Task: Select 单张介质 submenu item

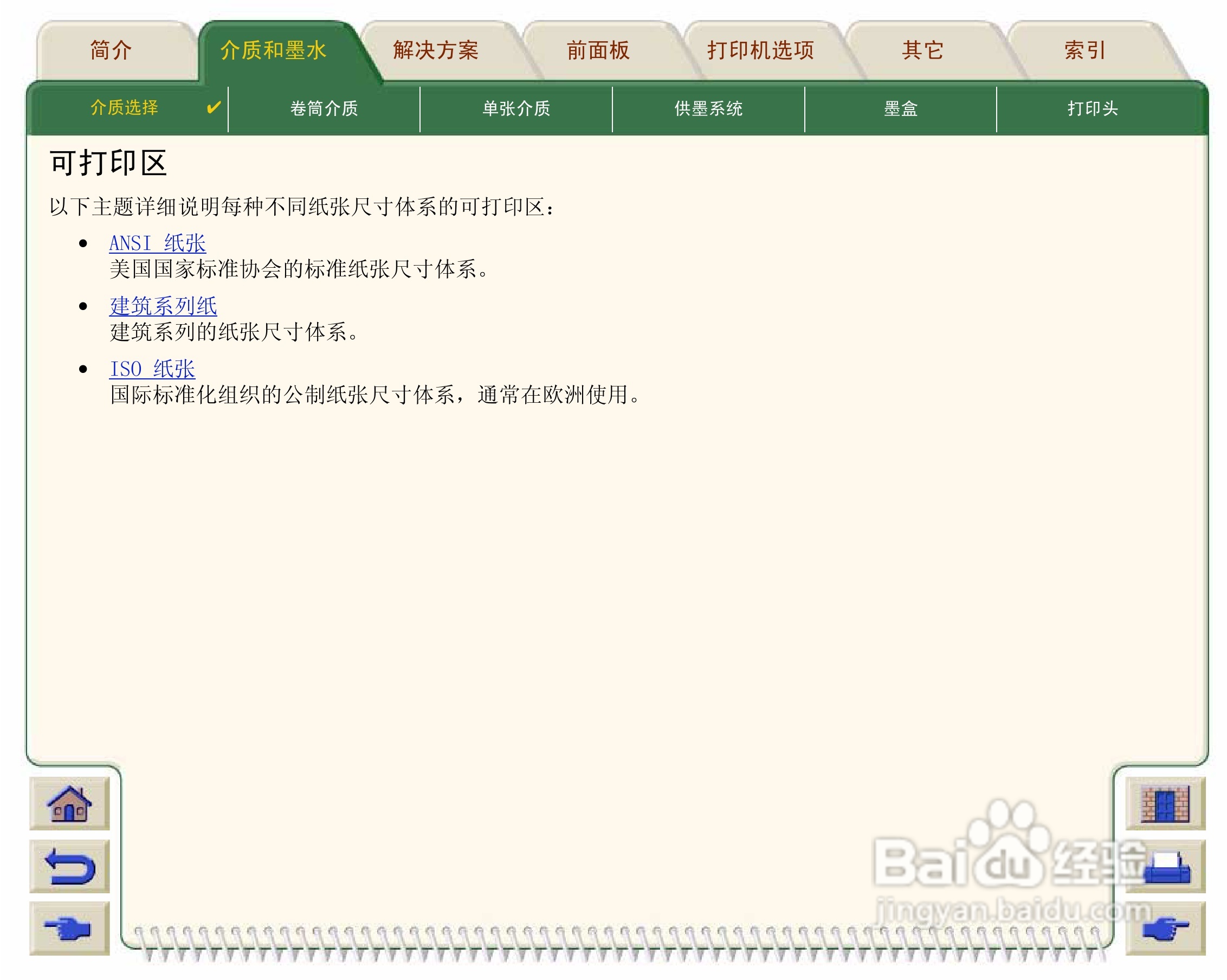Action: pos(516,108)
